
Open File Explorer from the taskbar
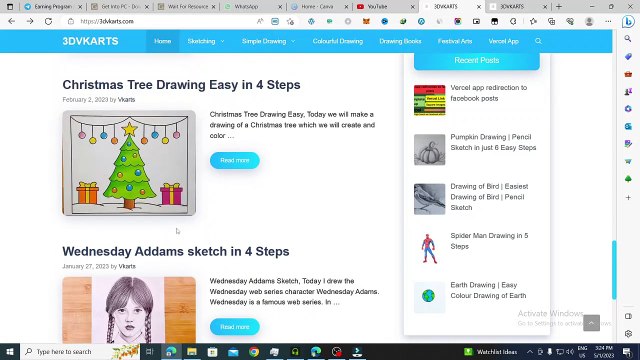[x=192, y=351]
